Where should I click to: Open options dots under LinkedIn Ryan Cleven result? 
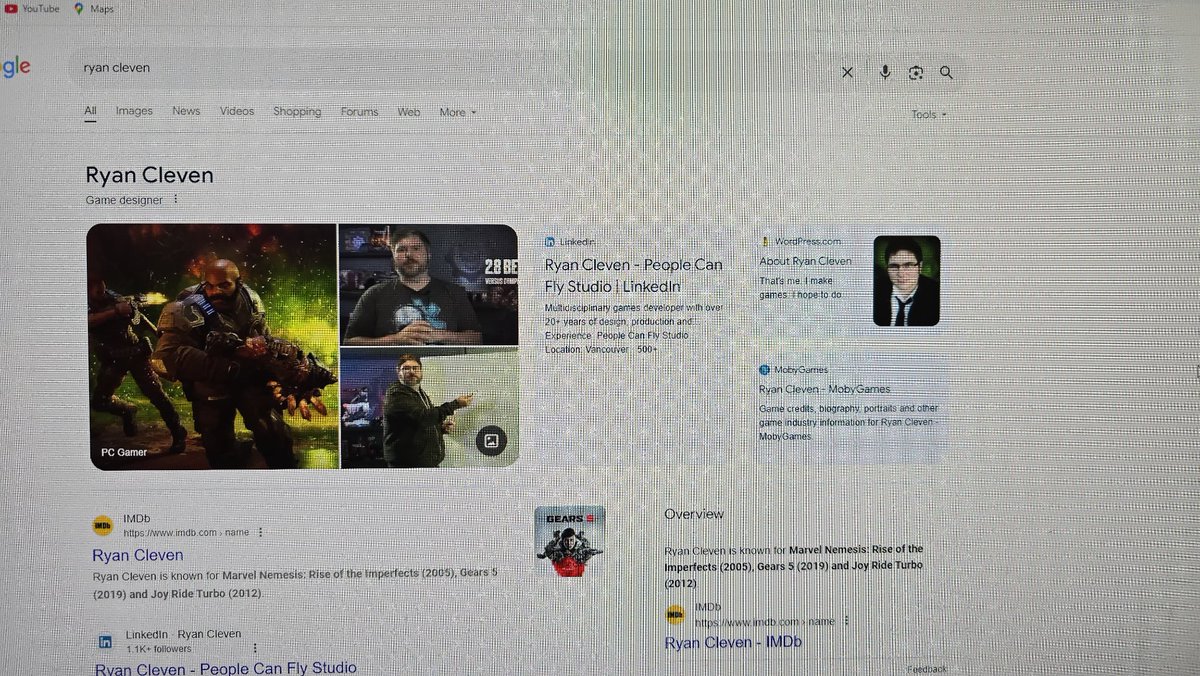[255, 648]
